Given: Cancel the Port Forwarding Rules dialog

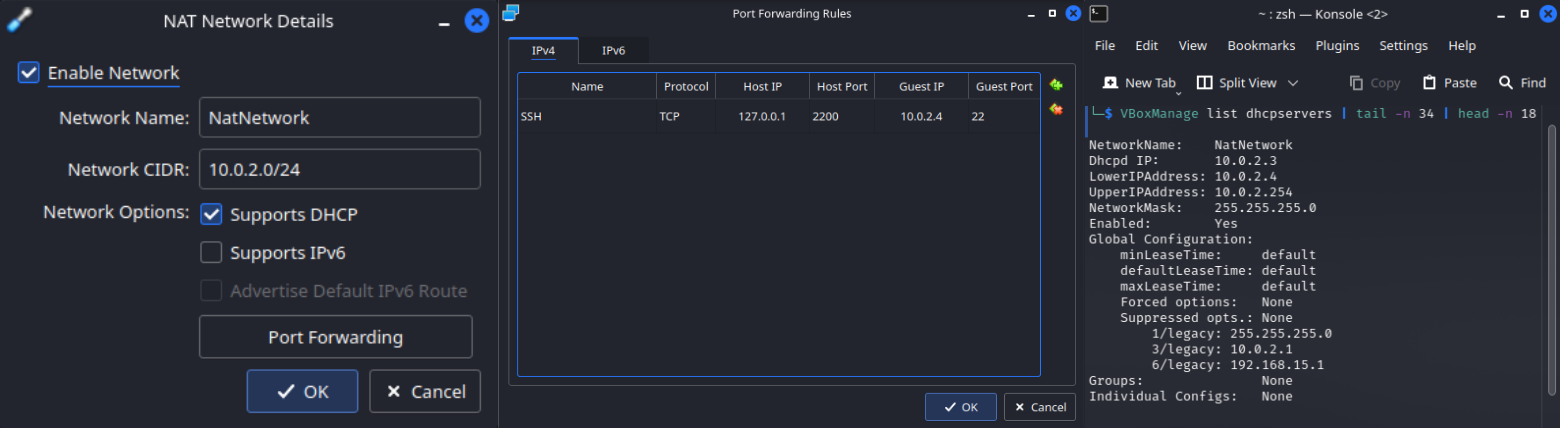Looking at the screenshot, I should coord(1040,407).
